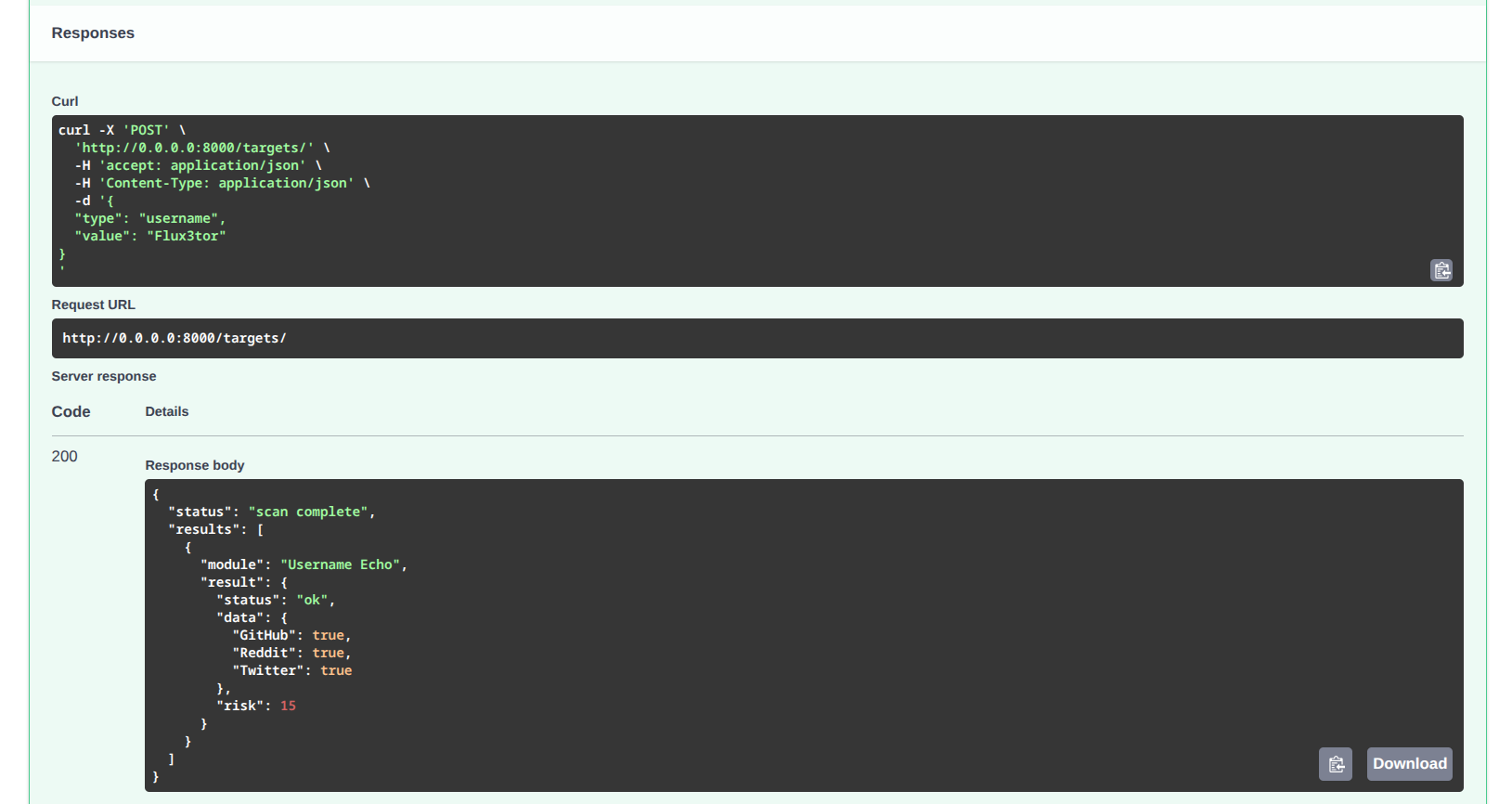
Task: Click the "Username Echo" module value
Action: [340, 565]
